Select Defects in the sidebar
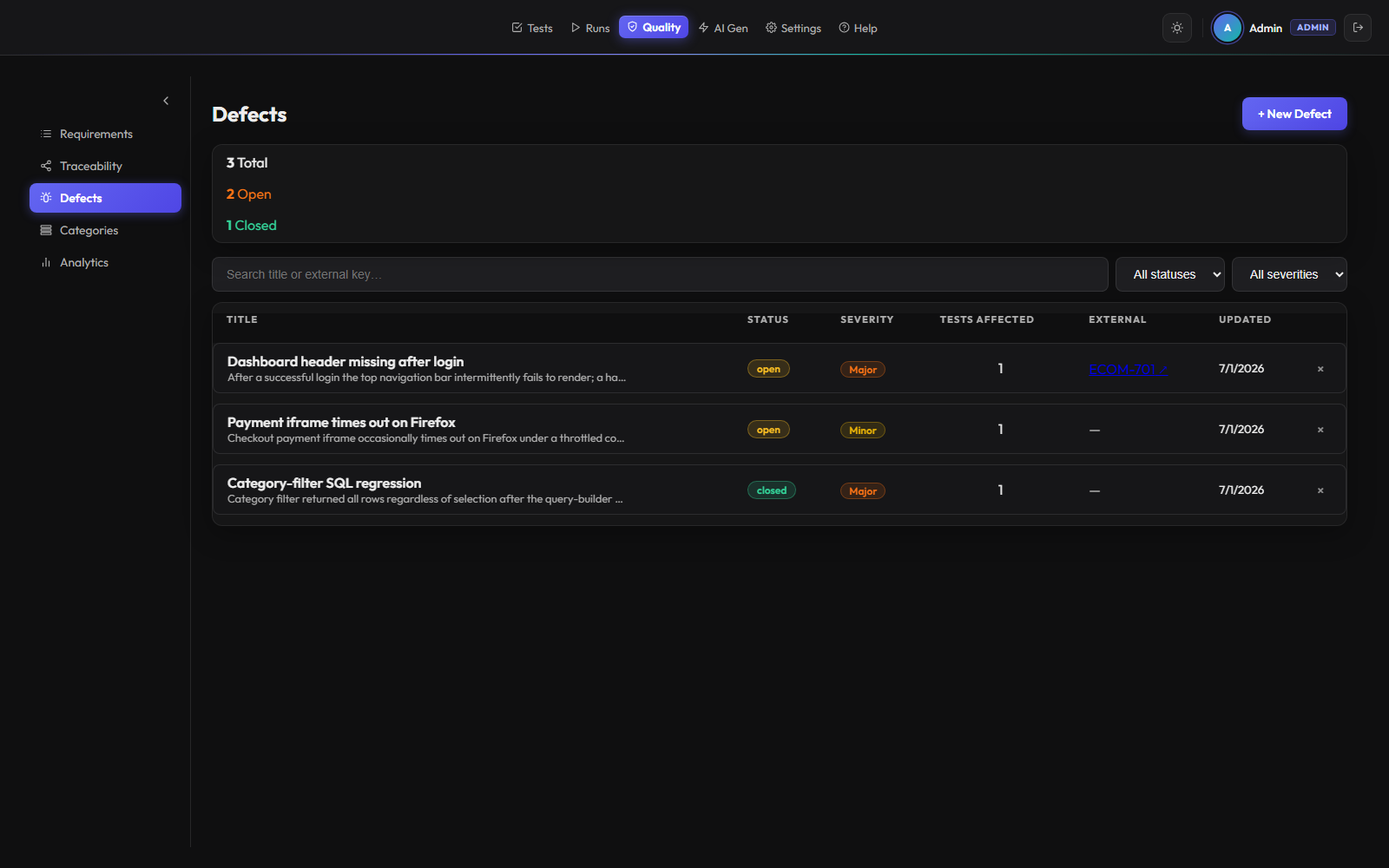 pos(105,198)
